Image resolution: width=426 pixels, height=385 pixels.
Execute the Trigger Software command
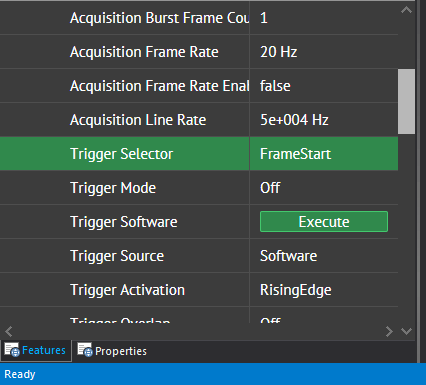click(x=324, y=222)
